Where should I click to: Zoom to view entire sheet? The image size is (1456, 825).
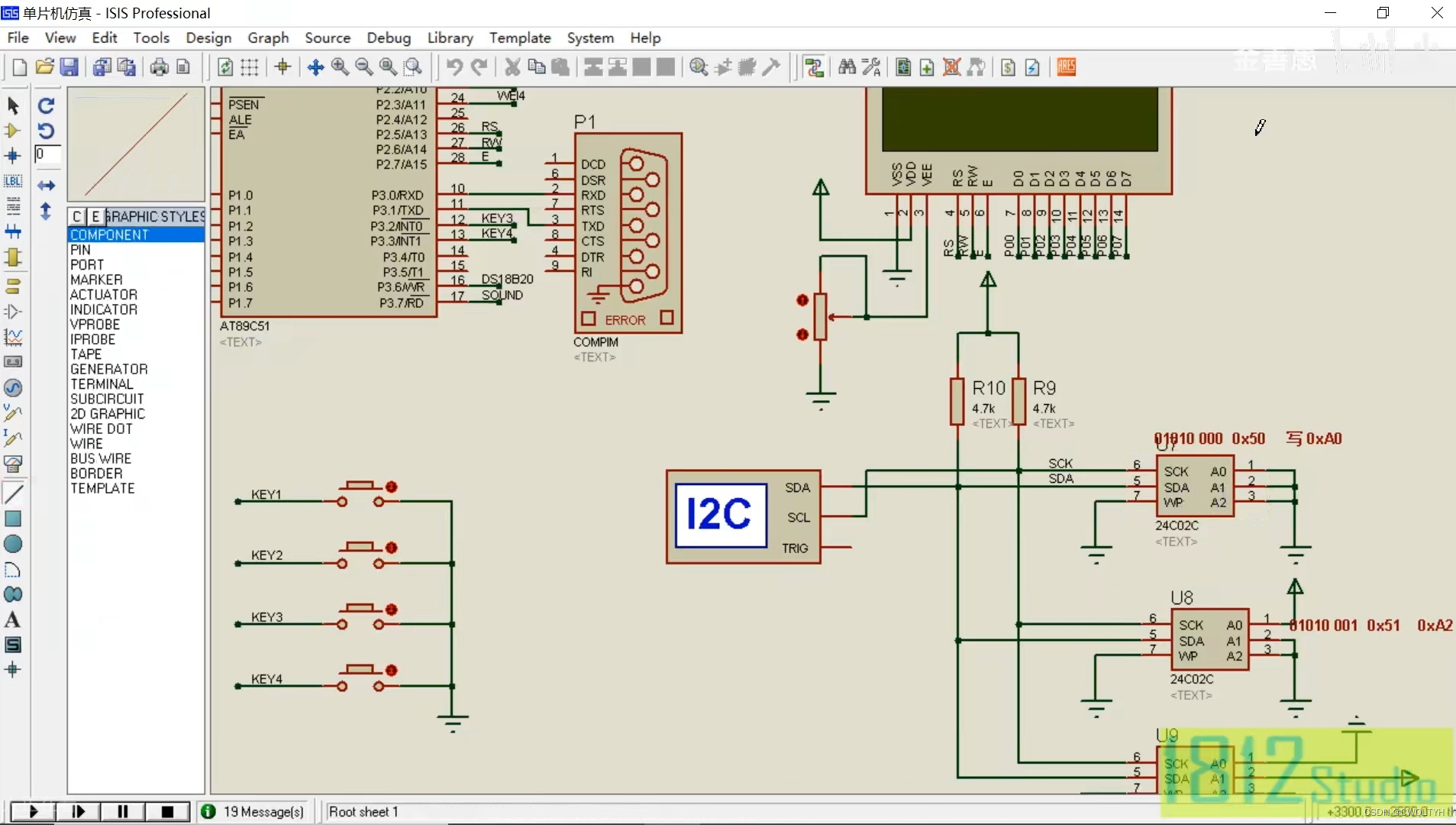(x=389, y=67)
